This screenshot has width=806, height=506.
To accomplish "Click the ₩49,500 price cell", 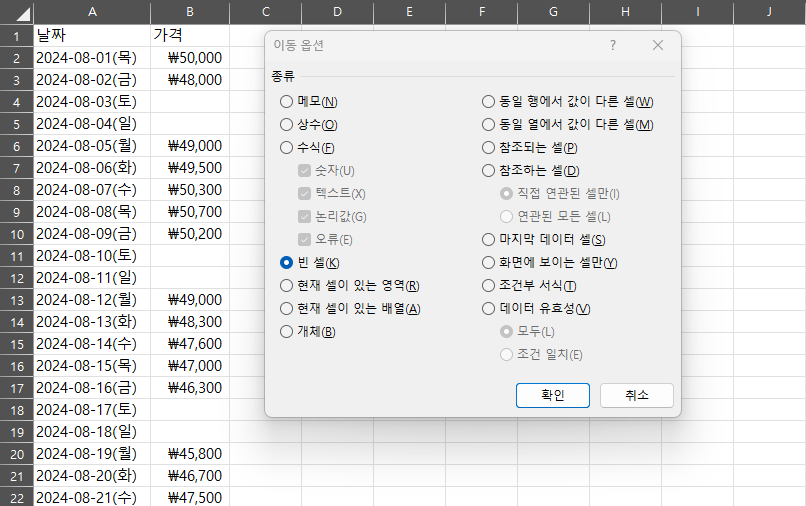I will [x=190, y=168].
